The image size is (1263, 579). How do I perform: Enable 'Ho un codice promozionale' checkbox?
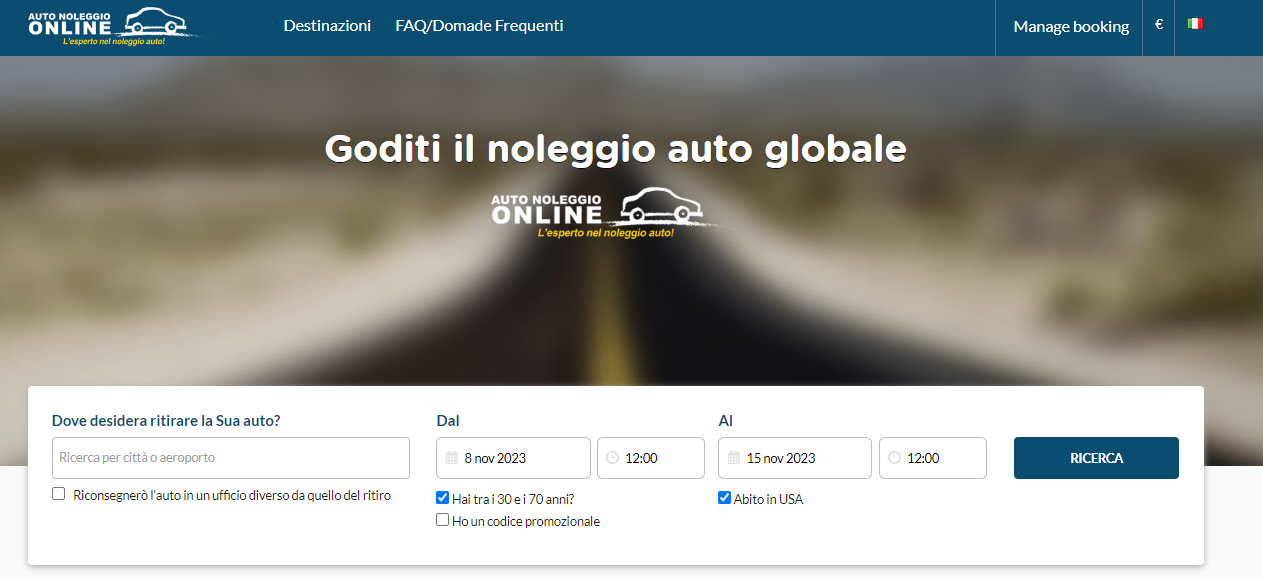tap(443, 520)
